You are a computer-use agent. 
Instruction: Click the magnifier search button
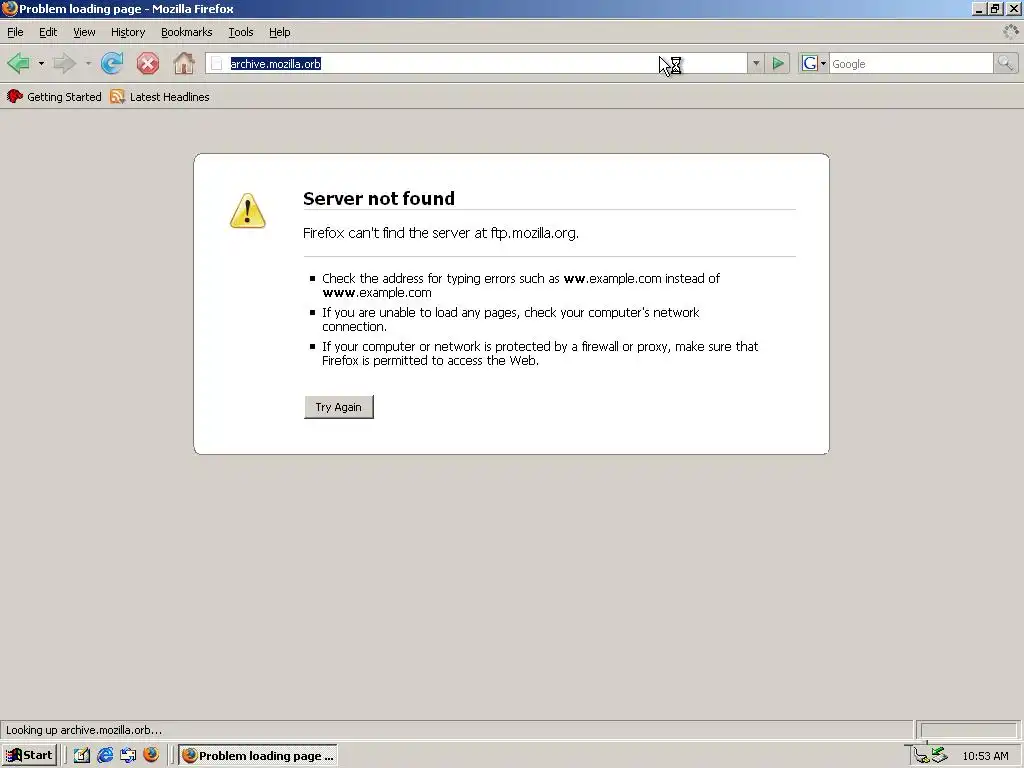coord(1005,63)
